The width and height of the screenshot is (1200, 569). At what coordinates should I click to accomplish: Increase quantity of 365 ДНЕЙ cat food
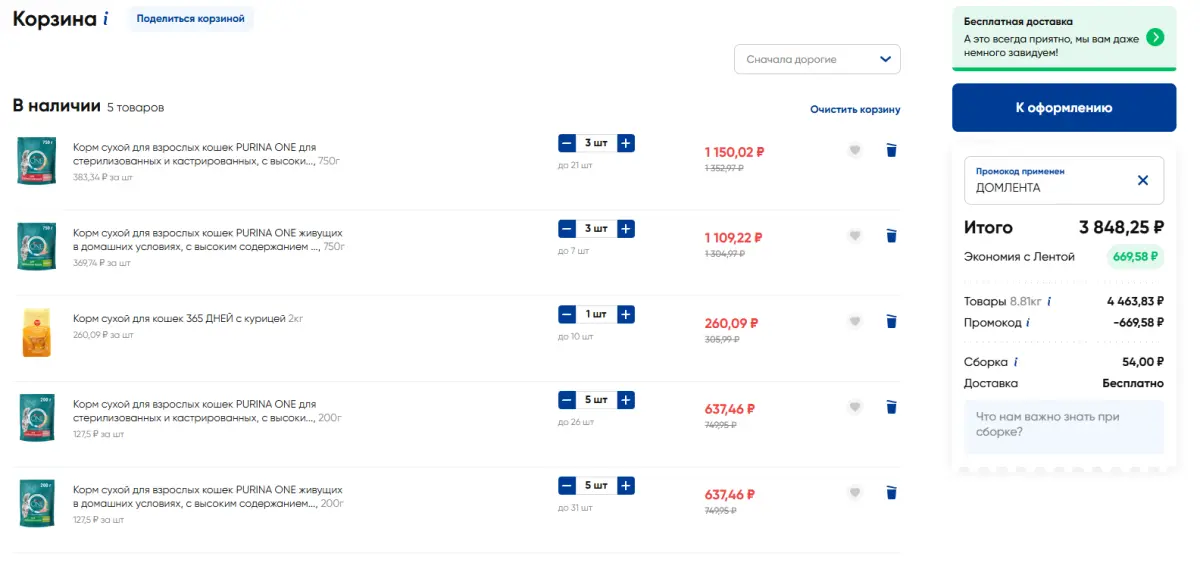(626, 314)
